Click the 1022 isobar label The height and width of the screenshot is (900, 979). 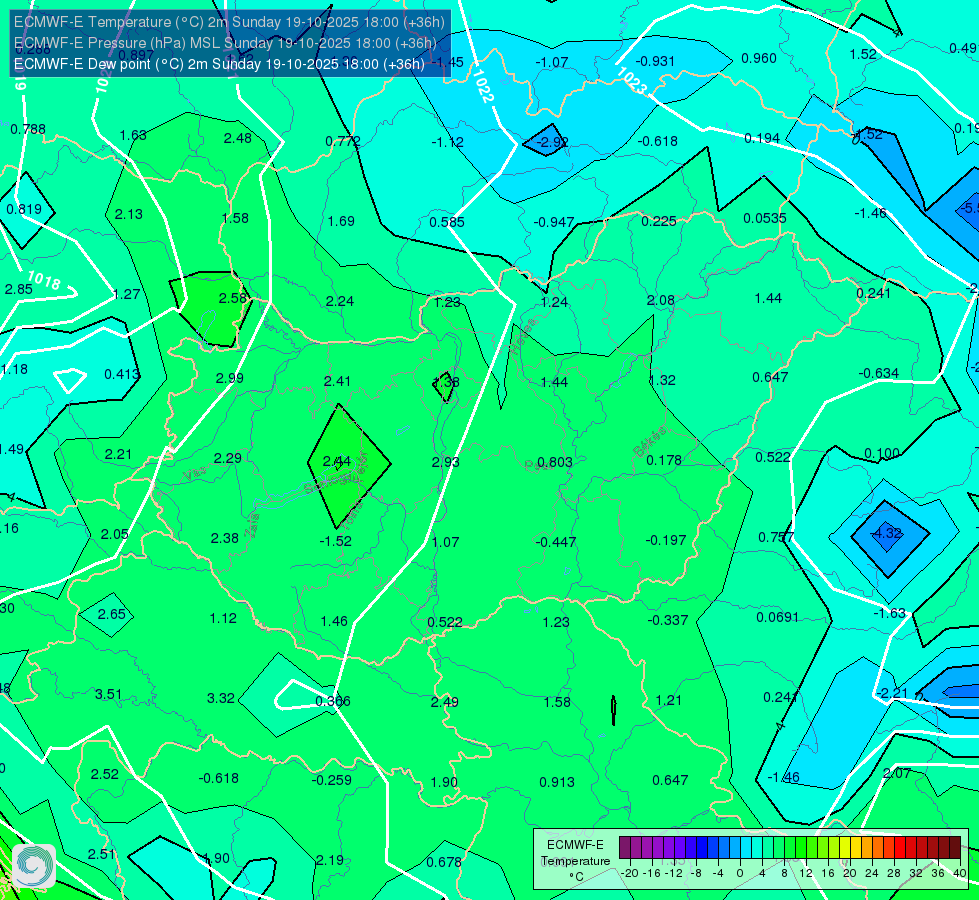point(482,86)
